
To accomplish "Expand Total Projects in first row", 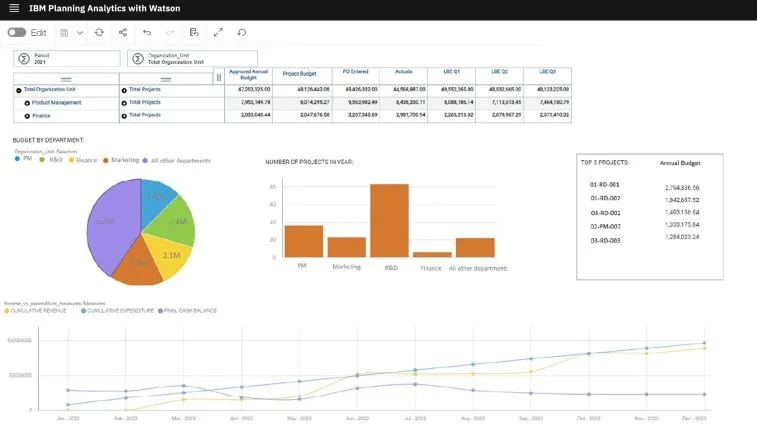I will coord(124,90).
